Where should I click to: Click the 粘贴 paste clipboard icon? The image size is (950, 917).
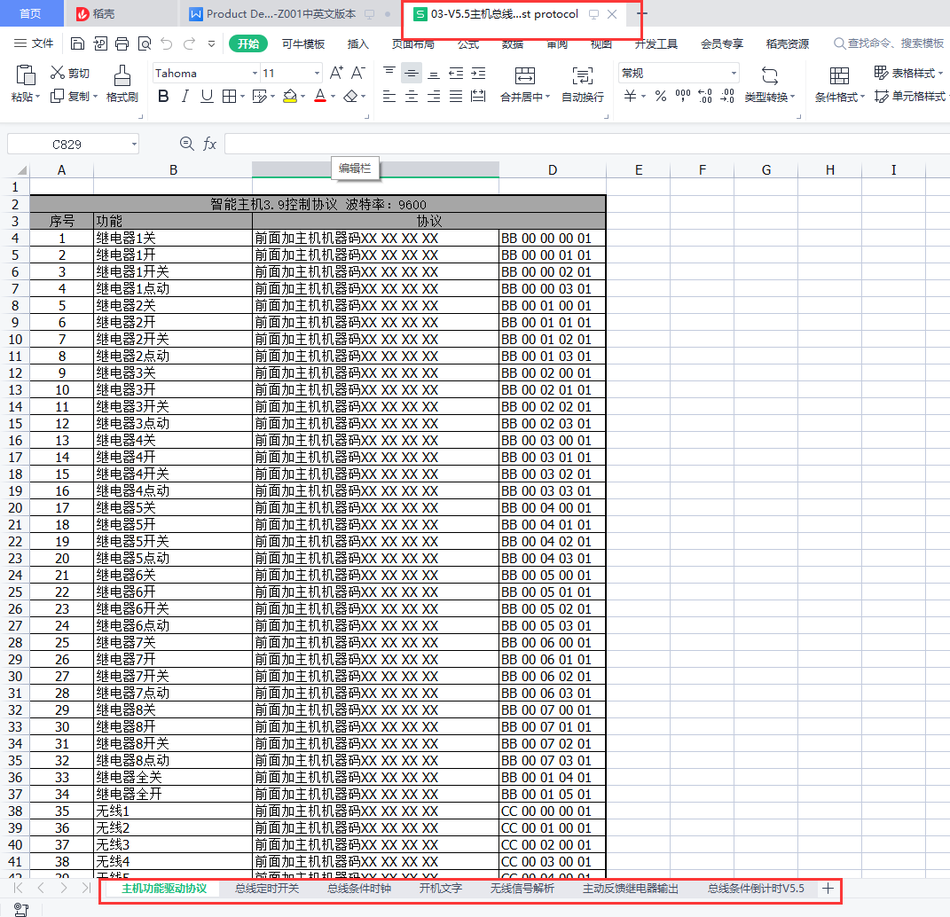pos(25,76)
